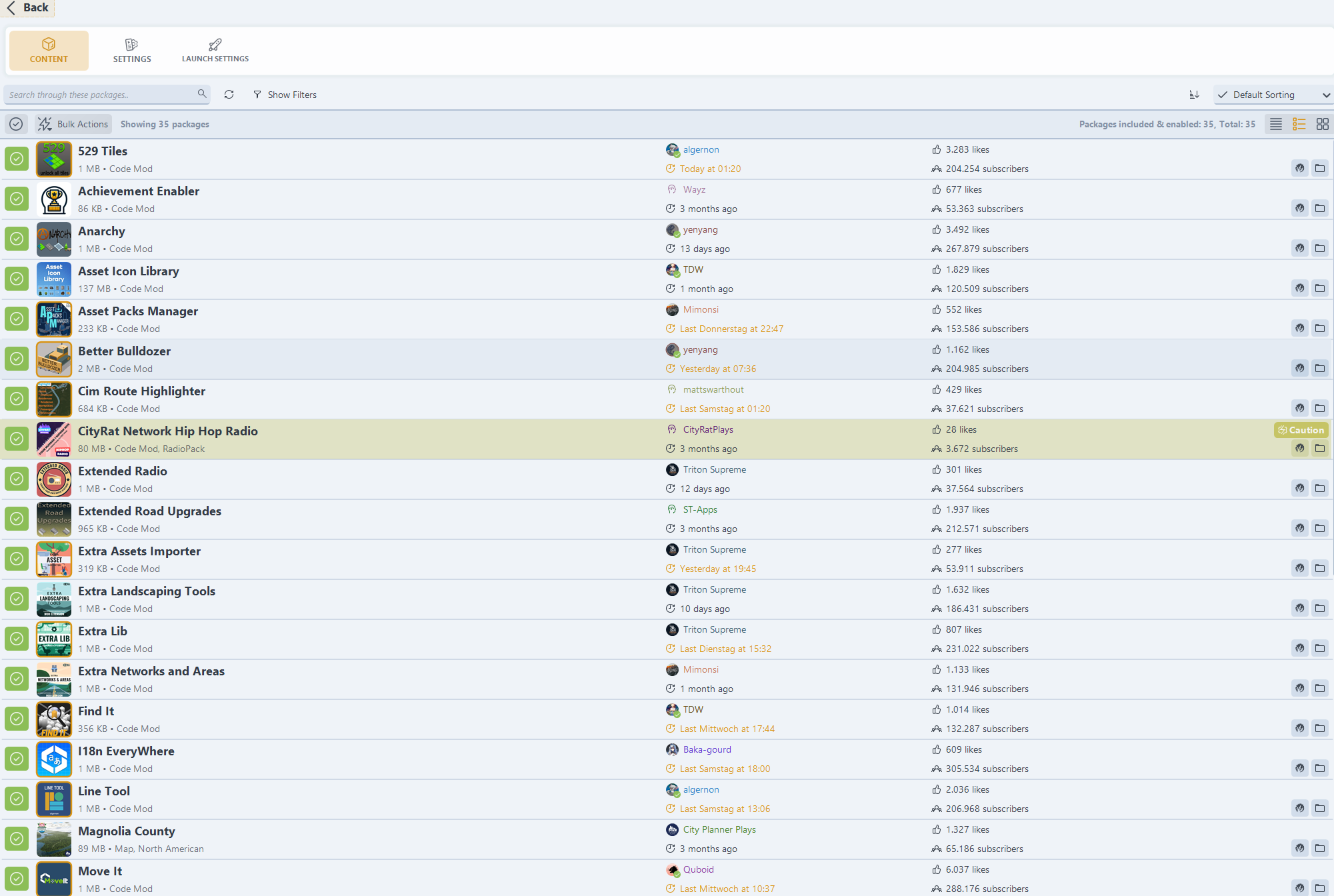Click the refresh packages icon
The width and height of the screenshot is (1334, 896).
[229, 95]
